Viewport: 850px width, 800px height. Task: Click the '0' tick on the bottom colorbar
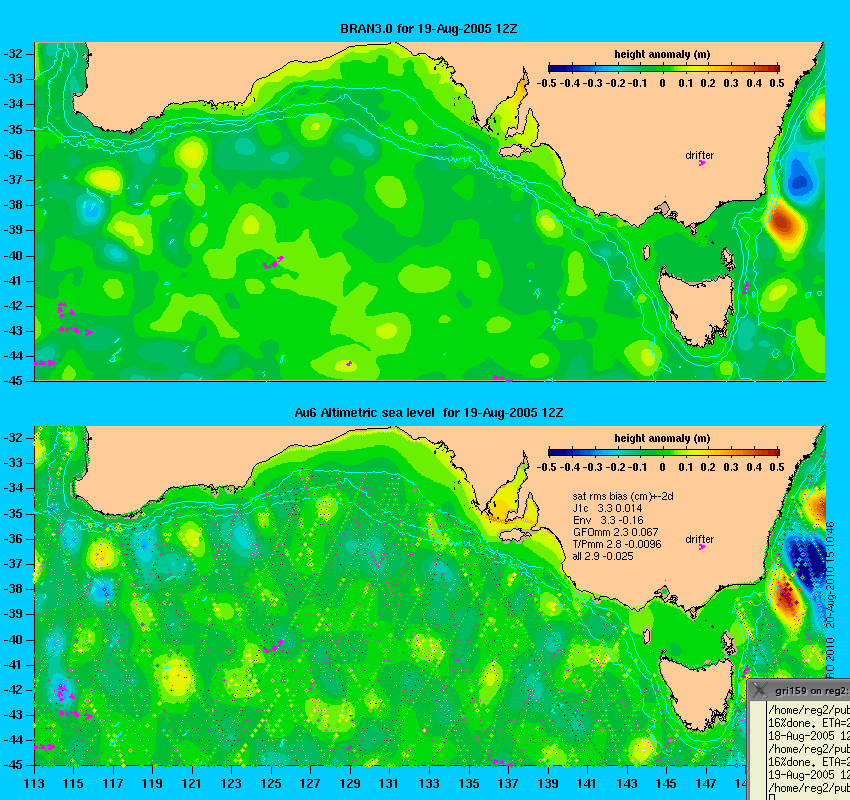coord(662,467)
